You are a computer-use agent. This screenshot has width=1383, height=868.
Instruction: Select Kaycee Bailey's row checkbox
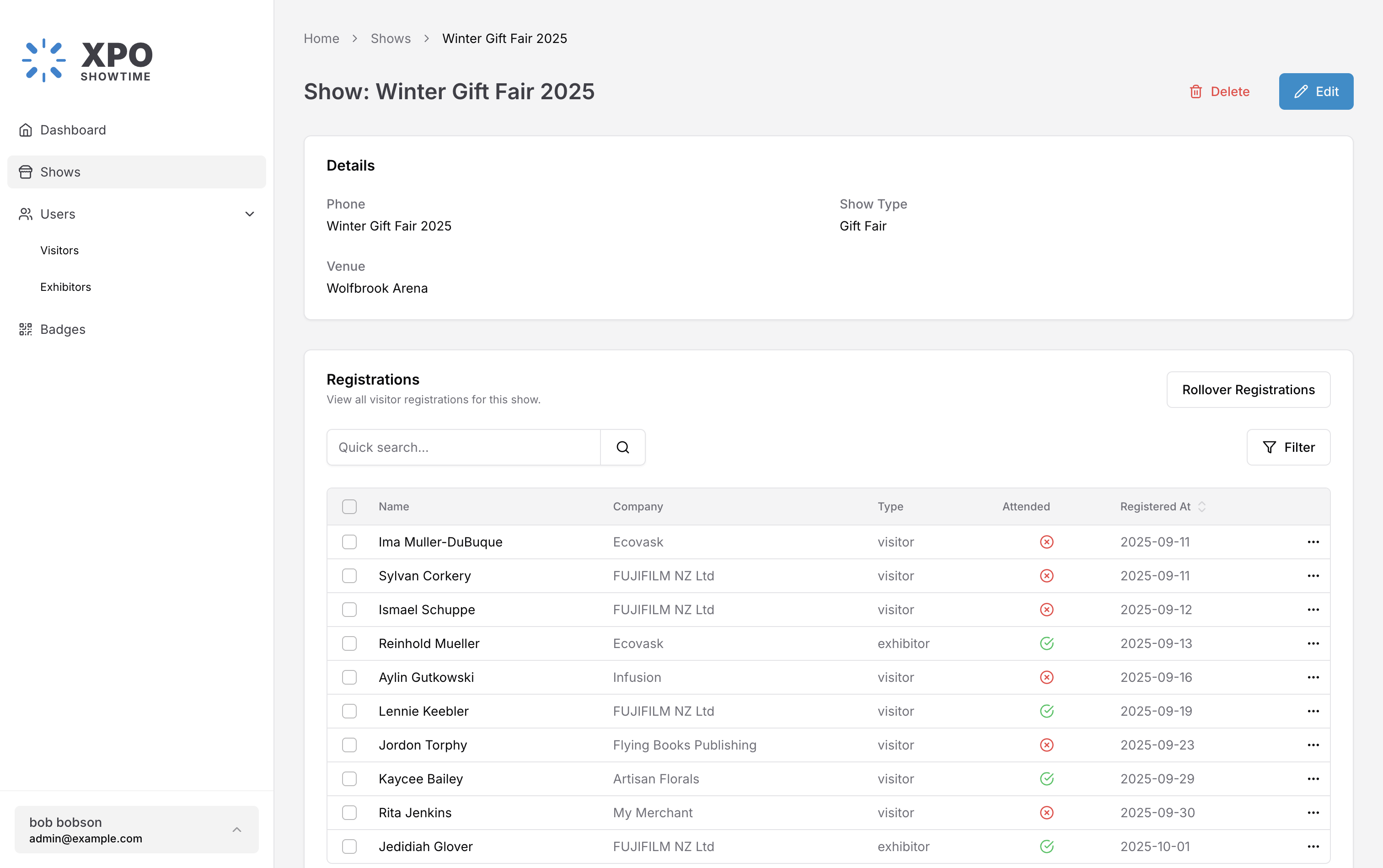click(349, 779)
